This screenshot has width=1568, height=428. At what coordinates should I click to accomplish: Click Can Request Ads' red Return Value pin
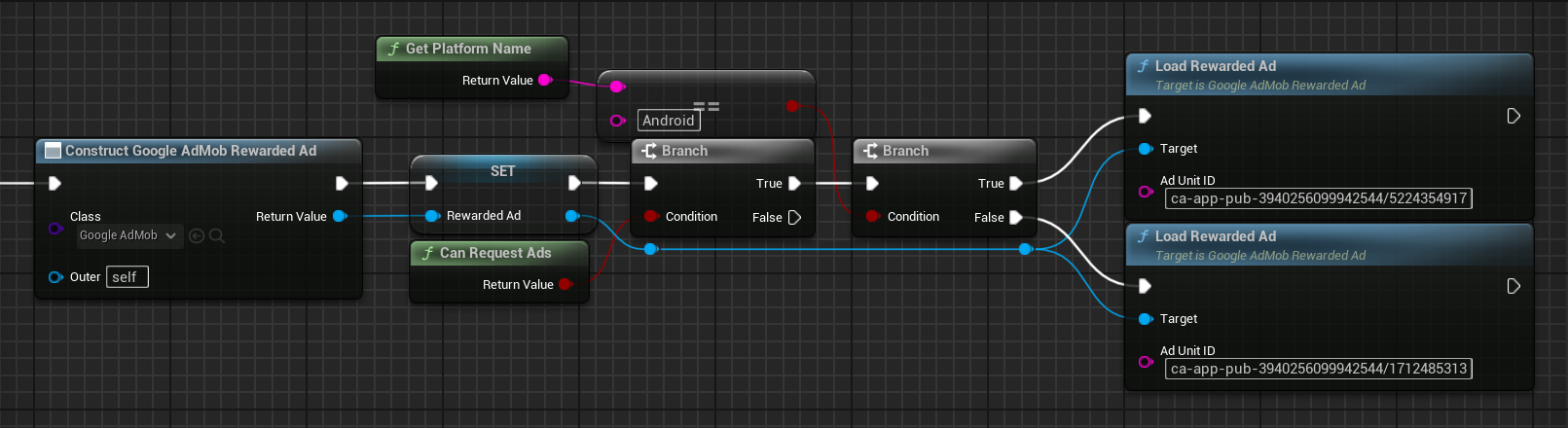(x=565, y=284)
